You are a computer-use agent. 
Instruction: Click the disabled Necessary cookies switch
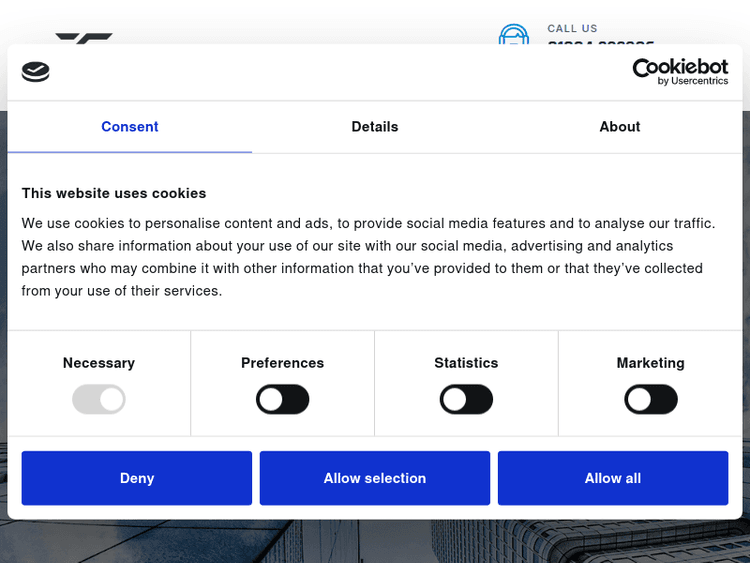[x=99, y=400]
